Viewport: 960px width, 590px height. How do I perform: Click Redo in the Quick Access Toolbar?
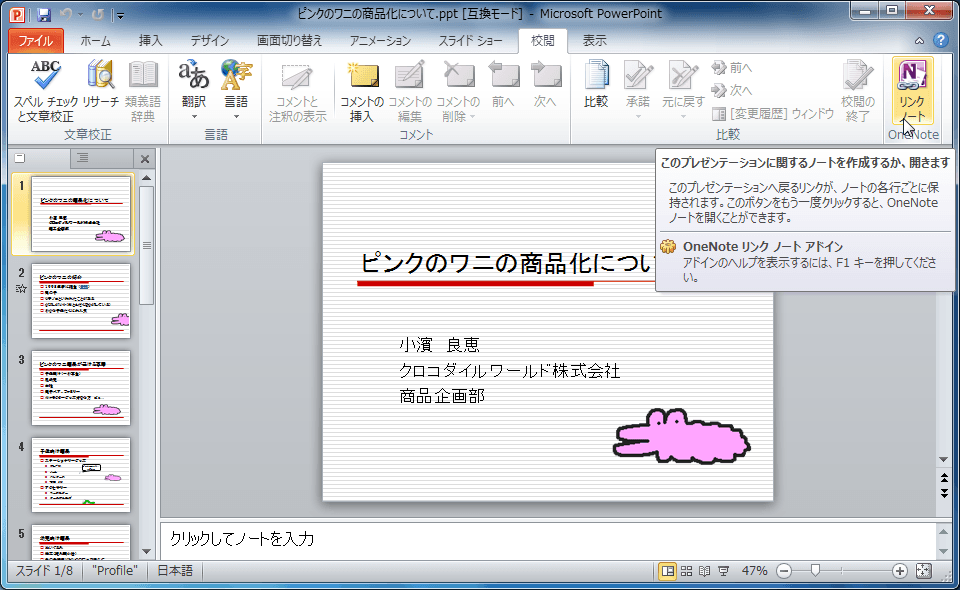coord(97,14)
